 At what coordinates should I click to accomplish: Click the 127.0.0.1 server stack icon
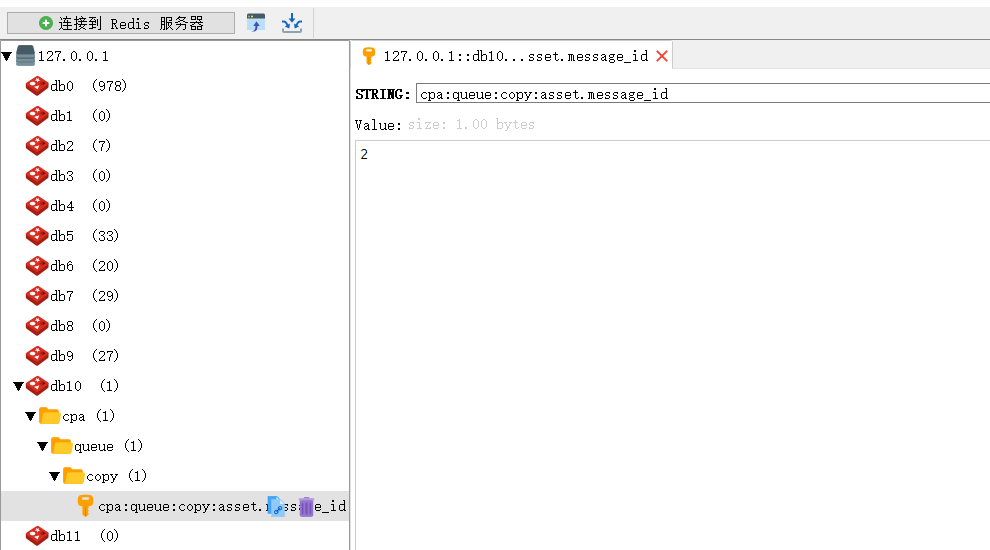pos(25,56)
